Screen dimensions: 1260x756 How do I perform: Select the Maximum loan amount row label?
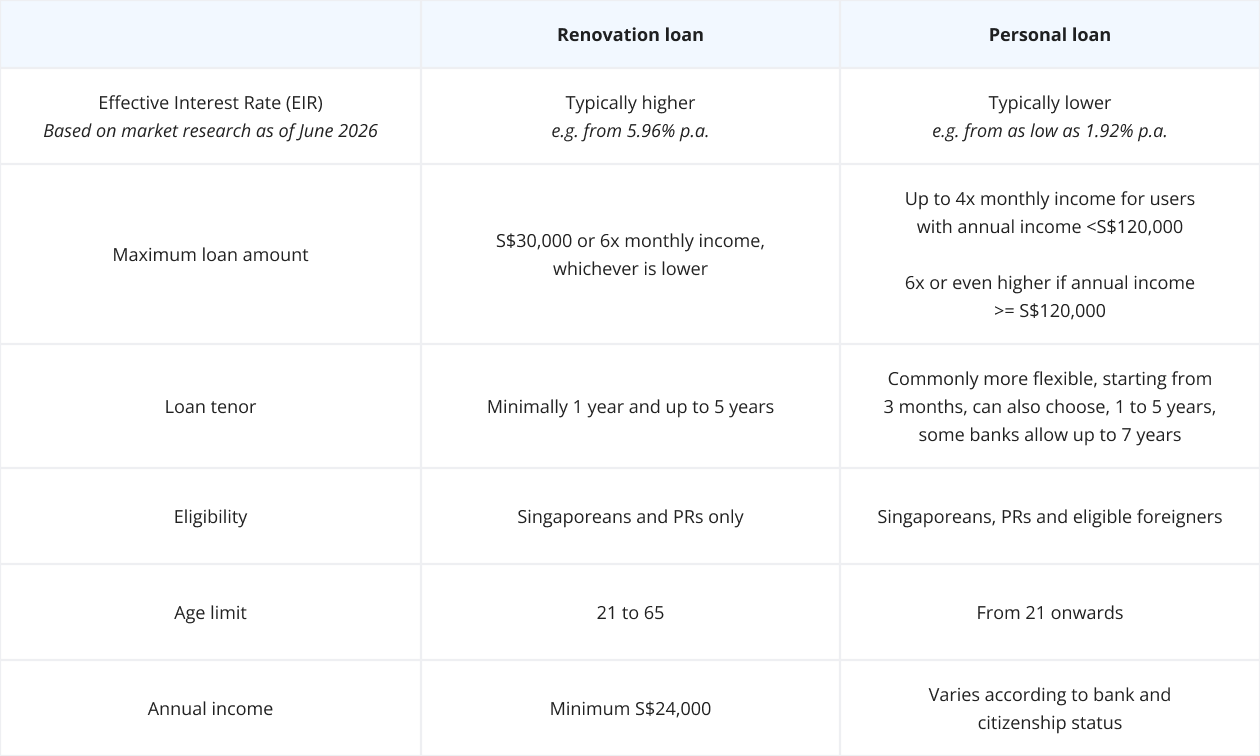coord(210,254)
